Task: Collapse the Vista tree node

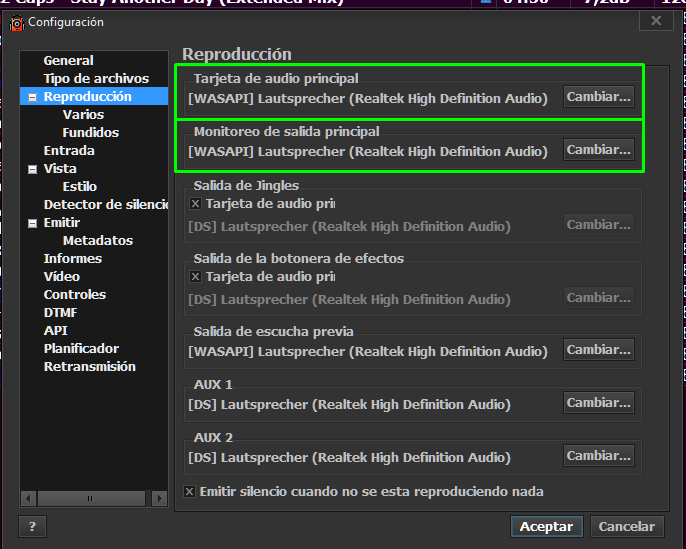Action: (x=33, y=169)
